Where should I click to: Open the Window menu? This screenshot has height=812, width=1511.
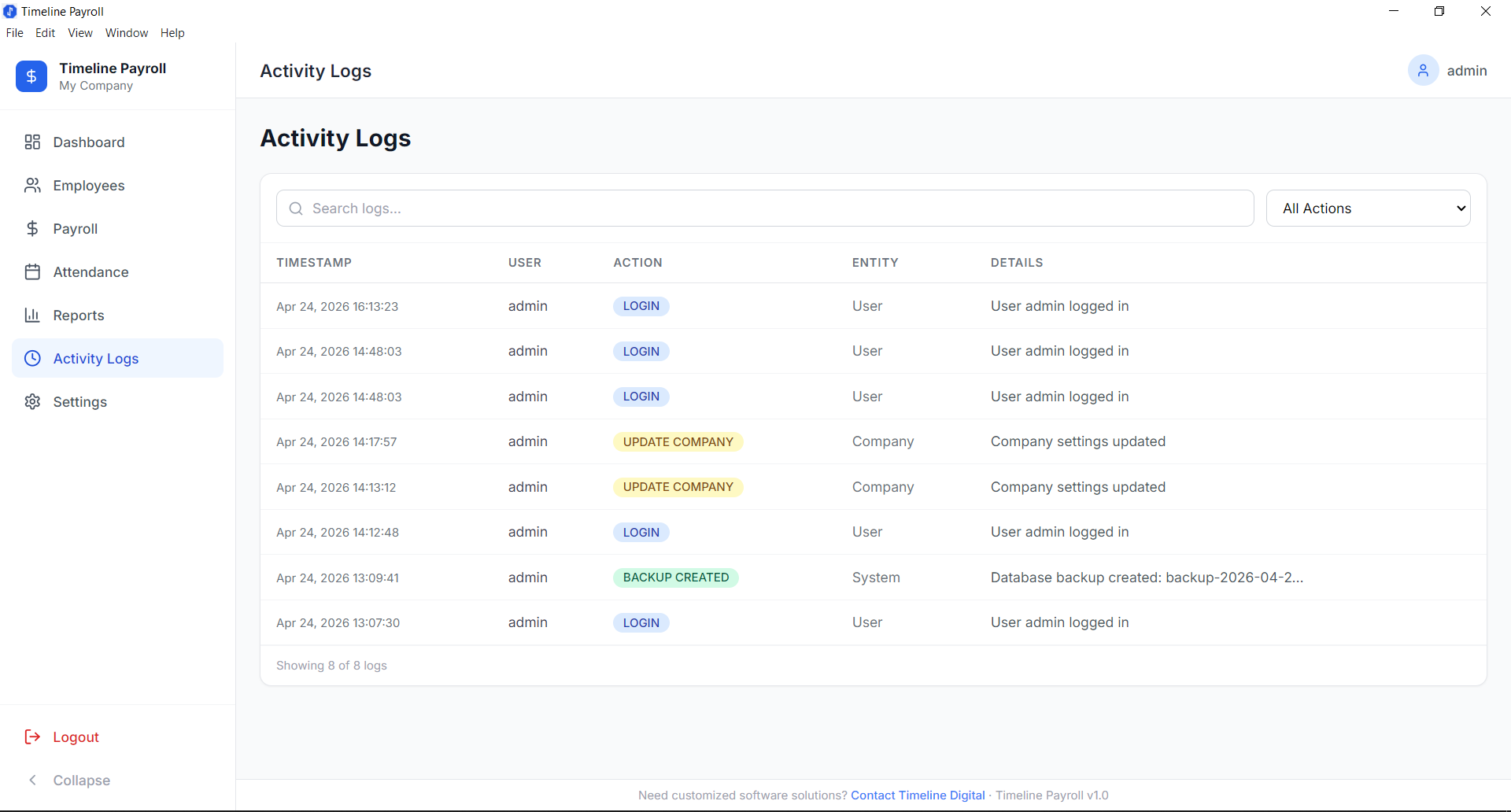click(x=126, y=32)
